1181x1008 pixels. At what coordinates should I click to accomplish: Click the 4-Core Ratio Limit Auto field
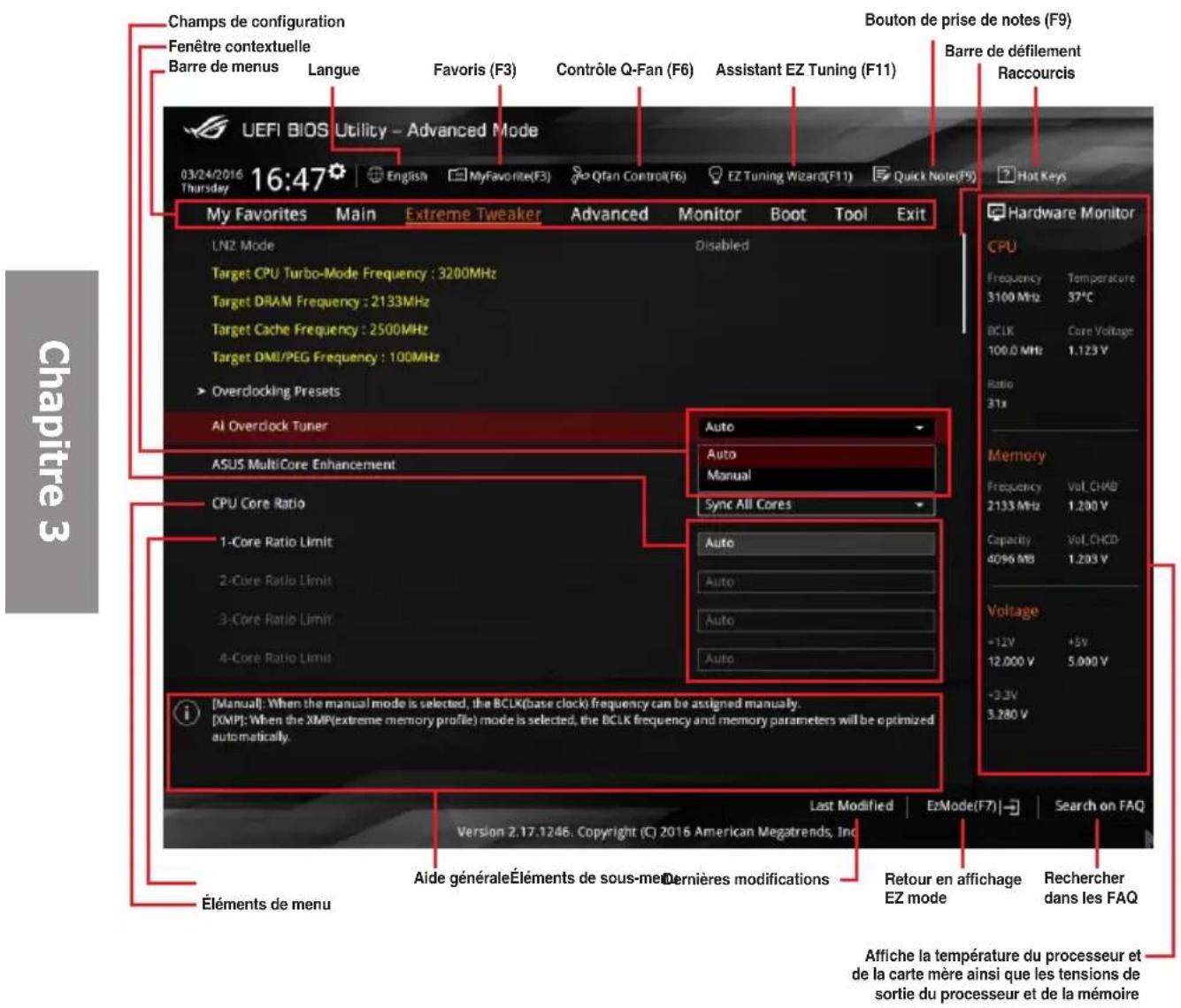pyautogui.click(x=816, y=659)
